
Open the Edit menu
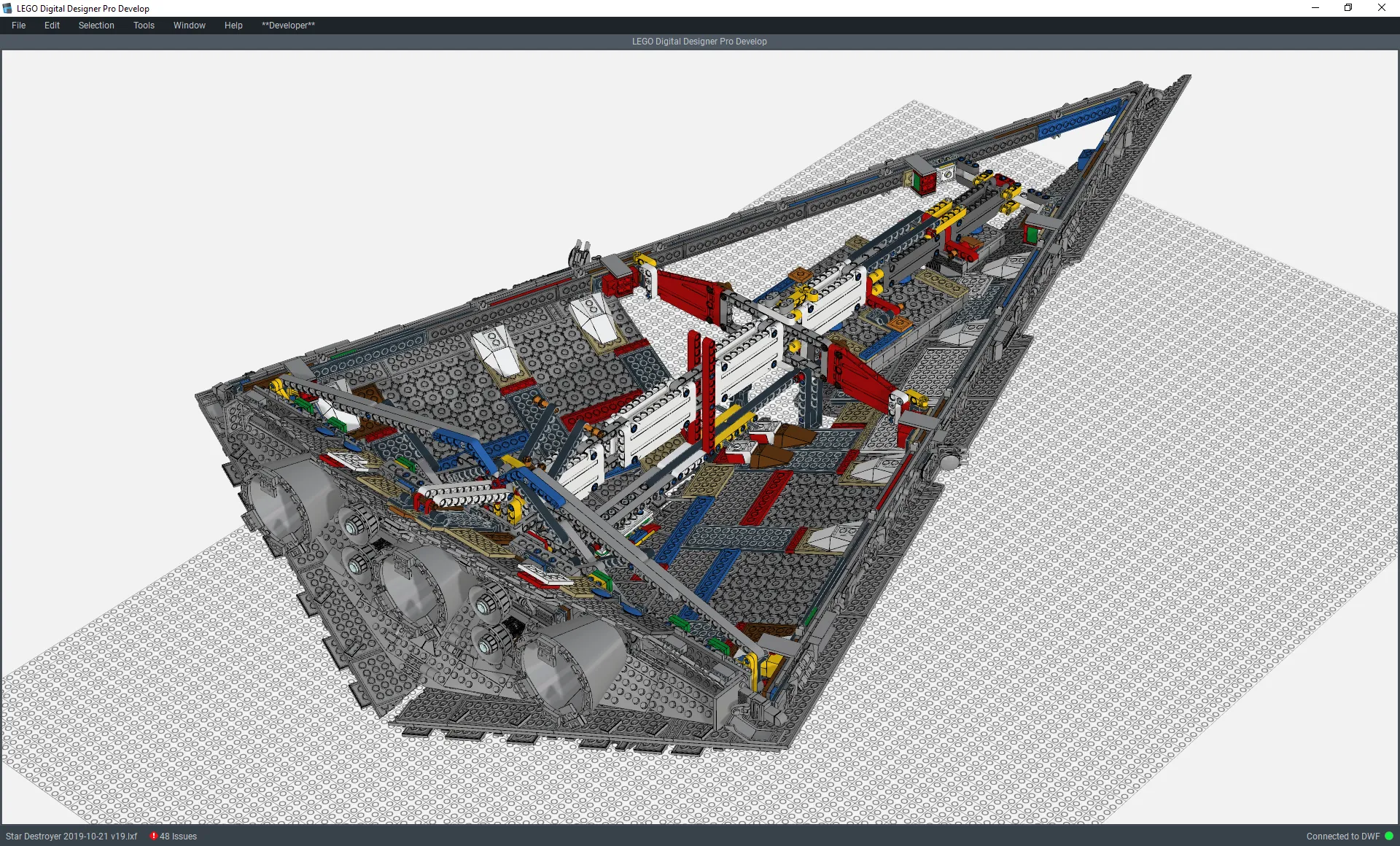pyautogui.click(x=52, y=26)
